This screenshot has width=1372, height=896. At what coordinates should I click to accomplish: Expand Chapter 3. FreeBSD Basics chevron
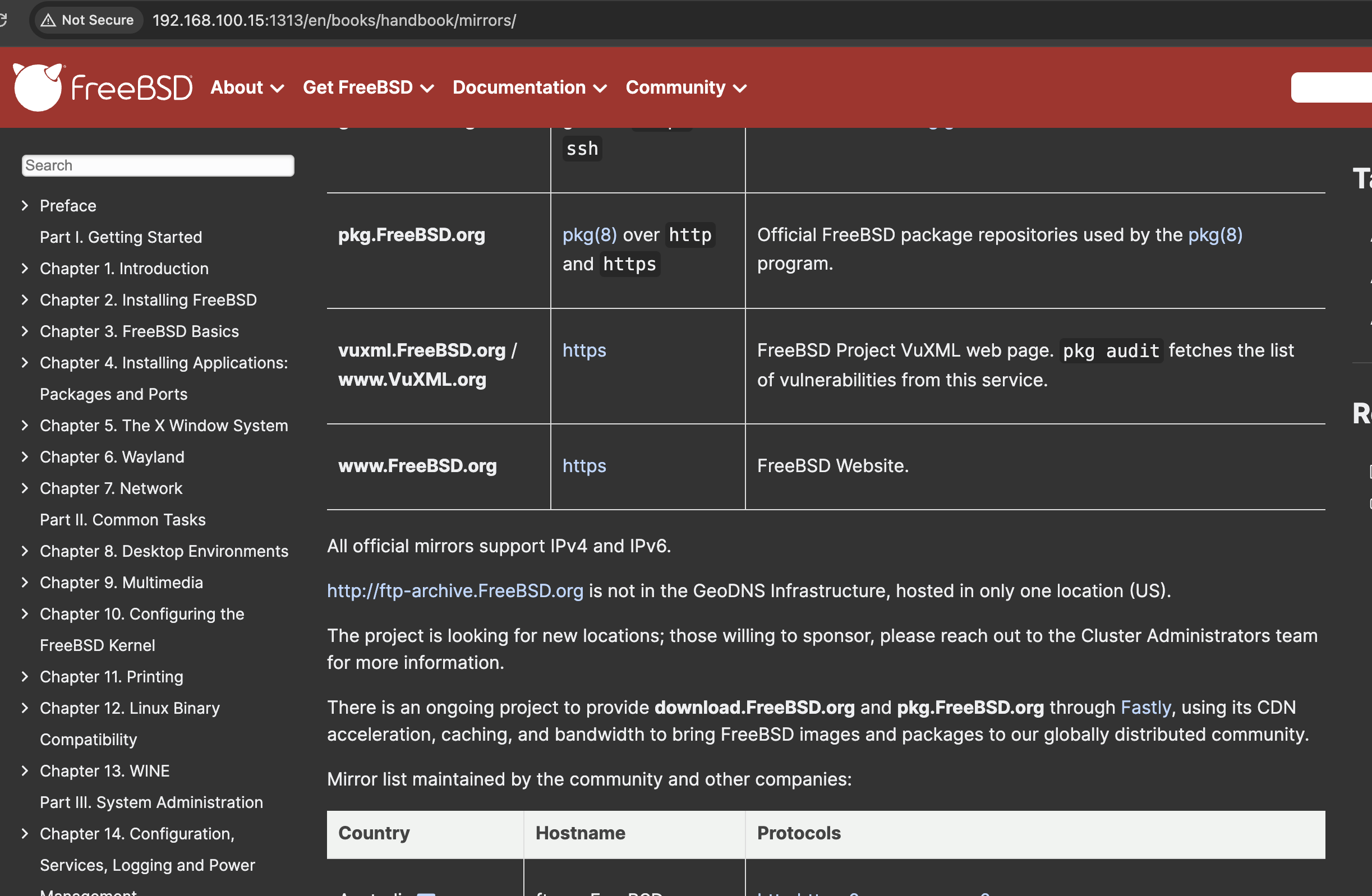coord(25,331)
